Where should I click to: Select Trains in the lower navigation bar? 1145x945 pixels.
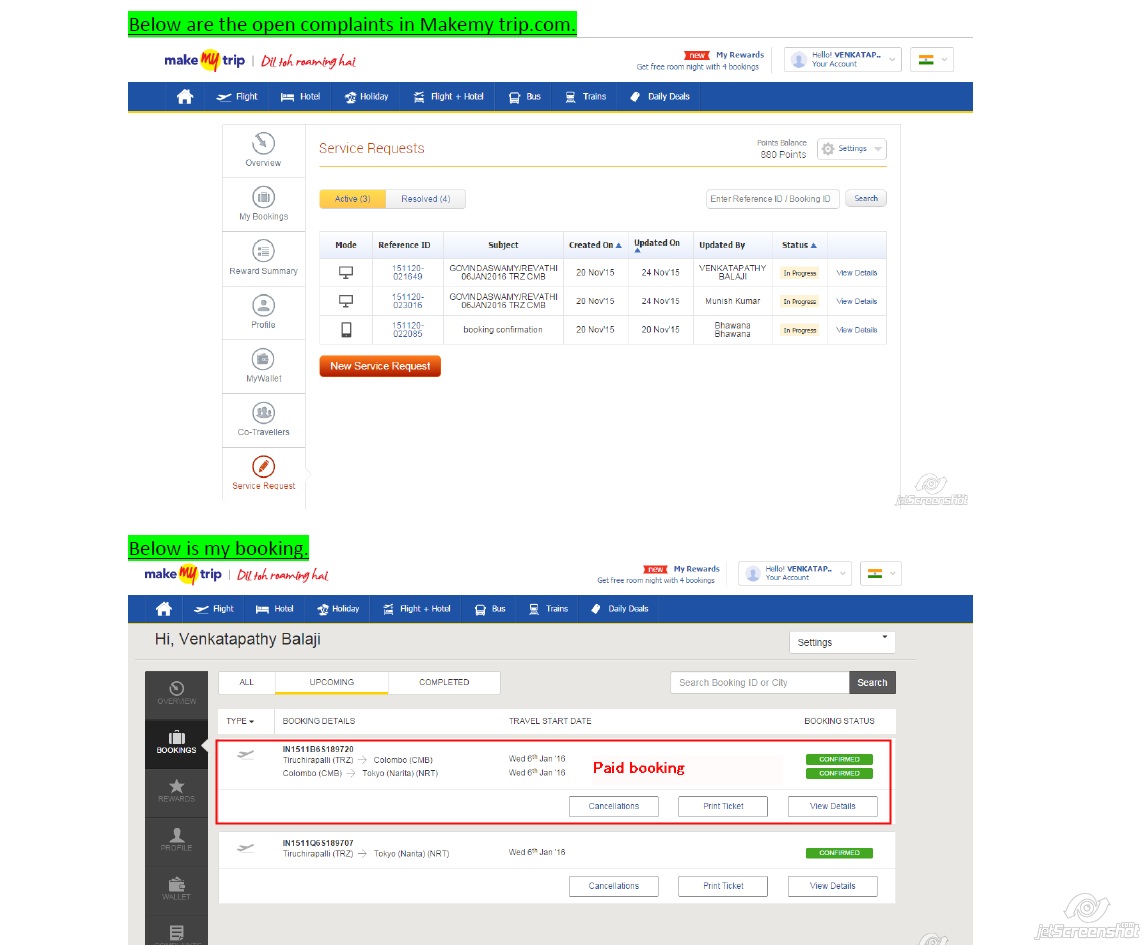pos(548,609)
